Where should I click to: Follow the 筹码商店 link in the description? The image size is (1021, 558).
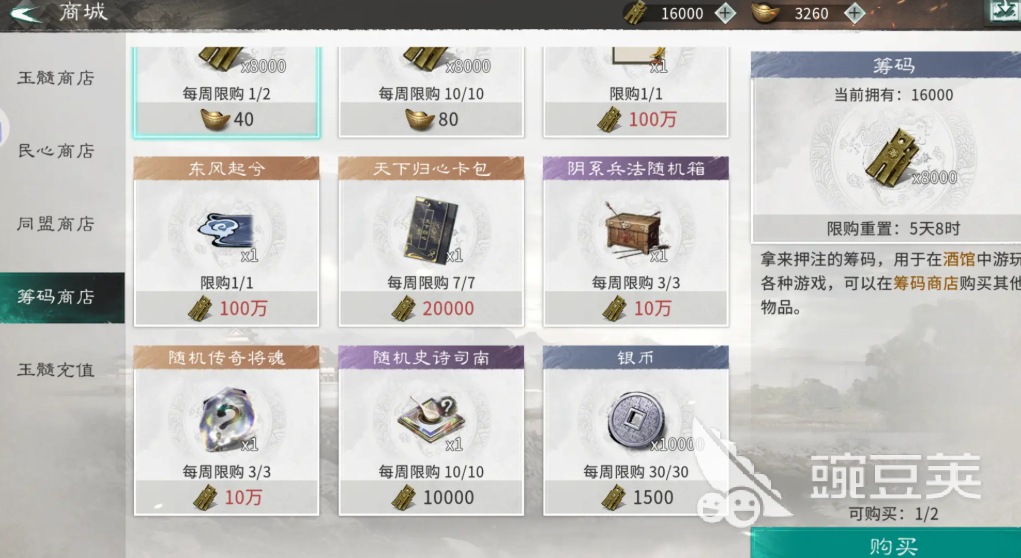[925, 283]
